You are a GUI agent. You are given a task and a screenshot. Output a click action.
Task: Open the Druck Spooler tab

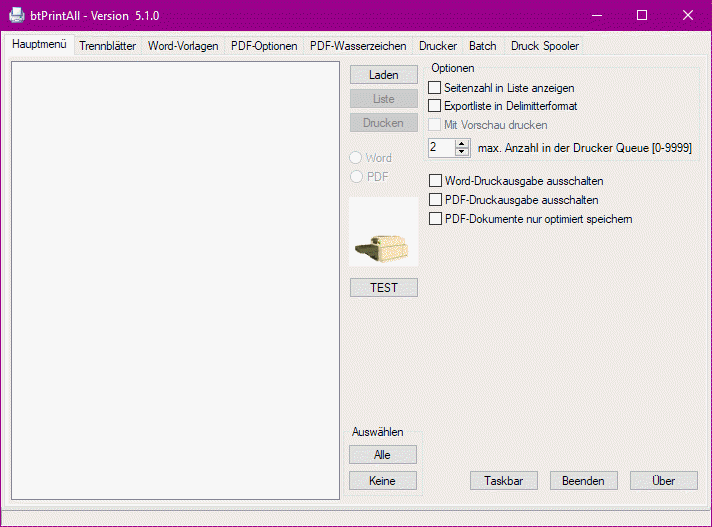coord(544,46)
